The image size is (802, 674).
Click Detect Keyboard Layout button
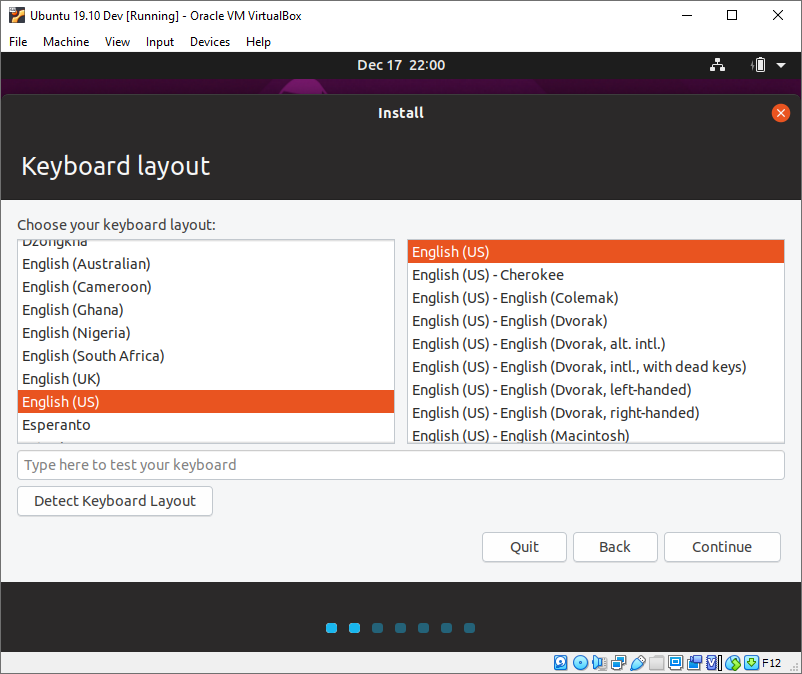point(115,501)
